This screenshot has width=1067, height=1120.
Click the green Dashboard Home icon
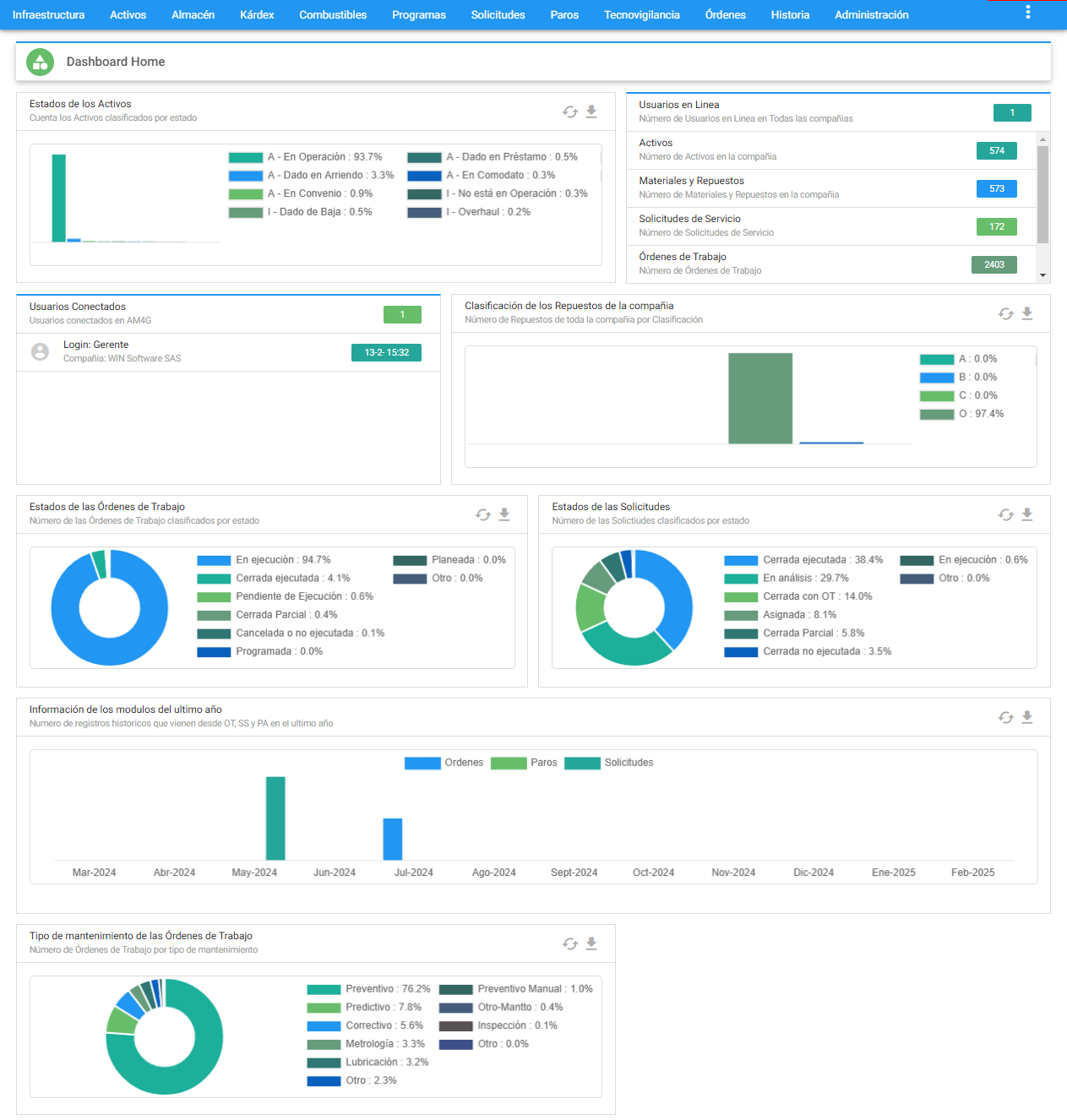pos(40,62)
